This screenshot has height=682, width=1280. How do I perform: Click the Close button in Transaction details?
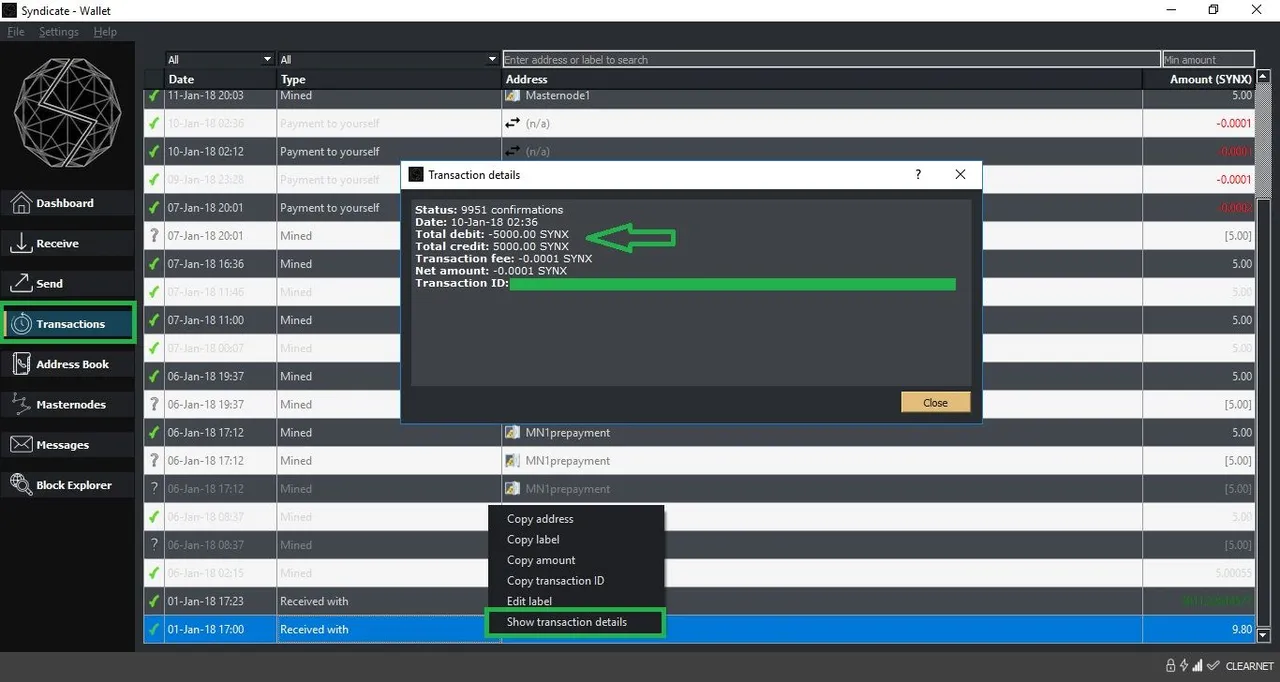tap(935, 402)
